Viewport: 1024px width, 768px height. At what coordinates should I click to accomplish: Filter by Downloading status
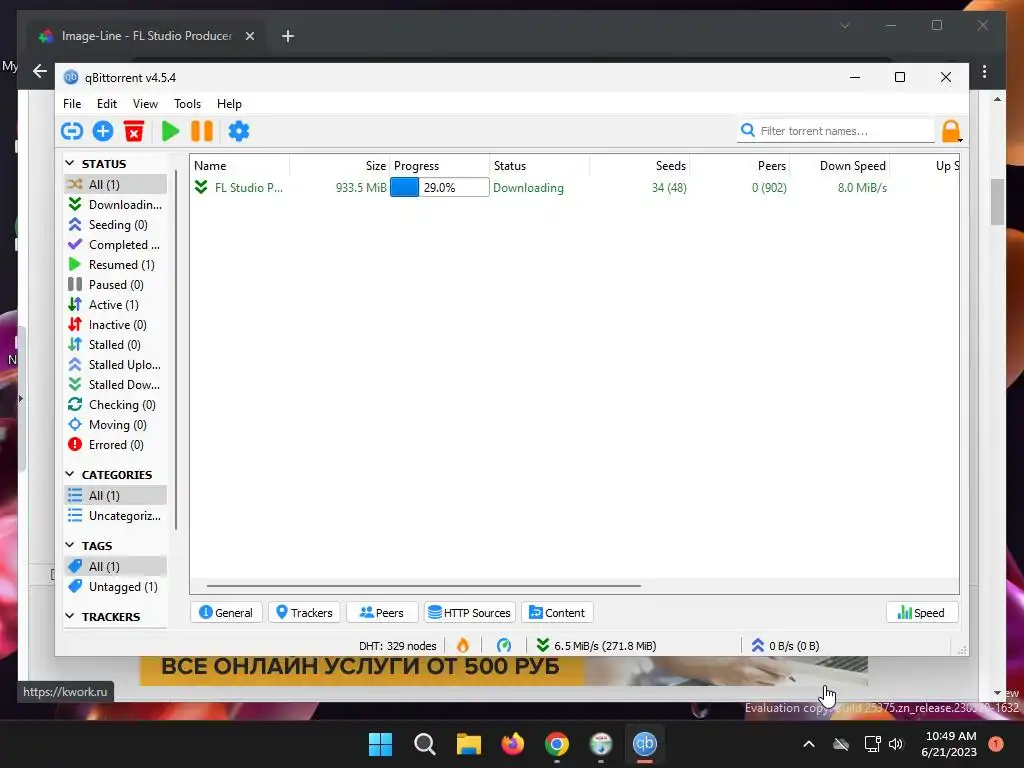click(x=116, y=204)
